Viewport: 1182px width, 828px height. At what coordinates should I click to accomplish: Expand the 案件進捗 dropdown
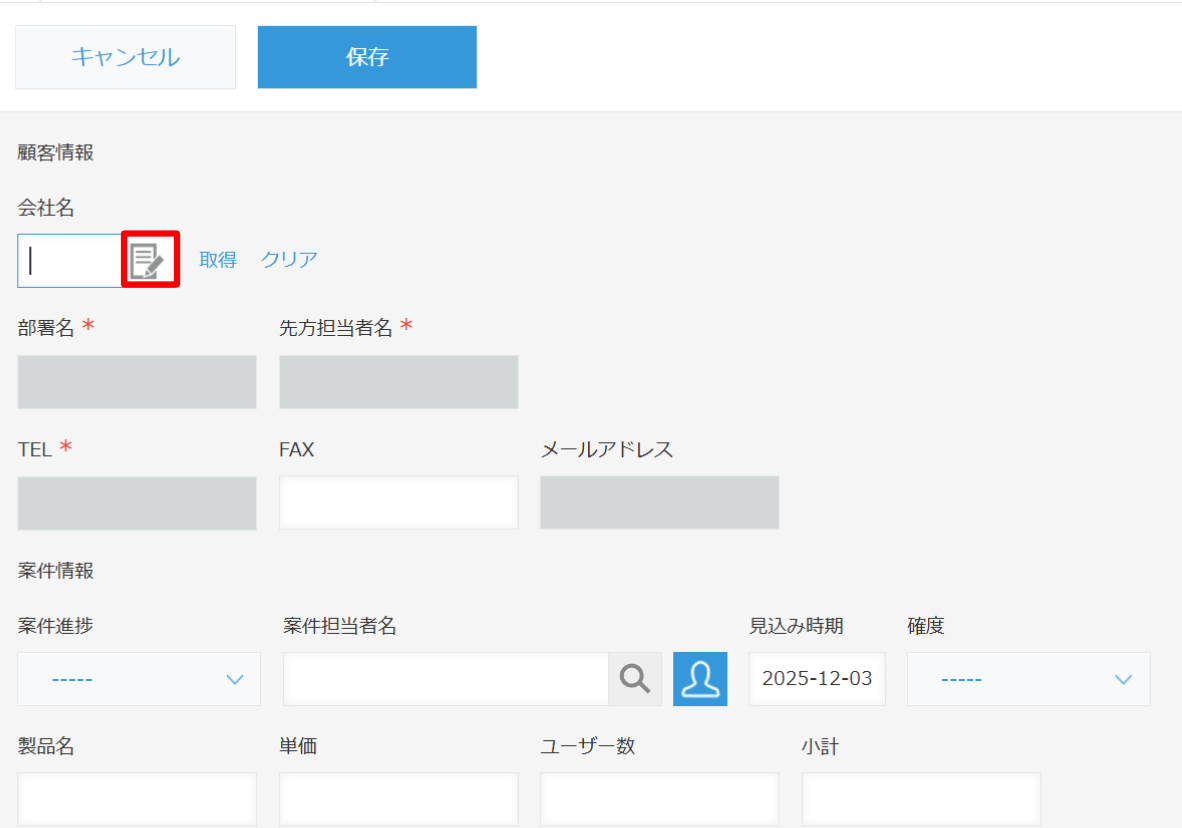(x=139, y=679)
